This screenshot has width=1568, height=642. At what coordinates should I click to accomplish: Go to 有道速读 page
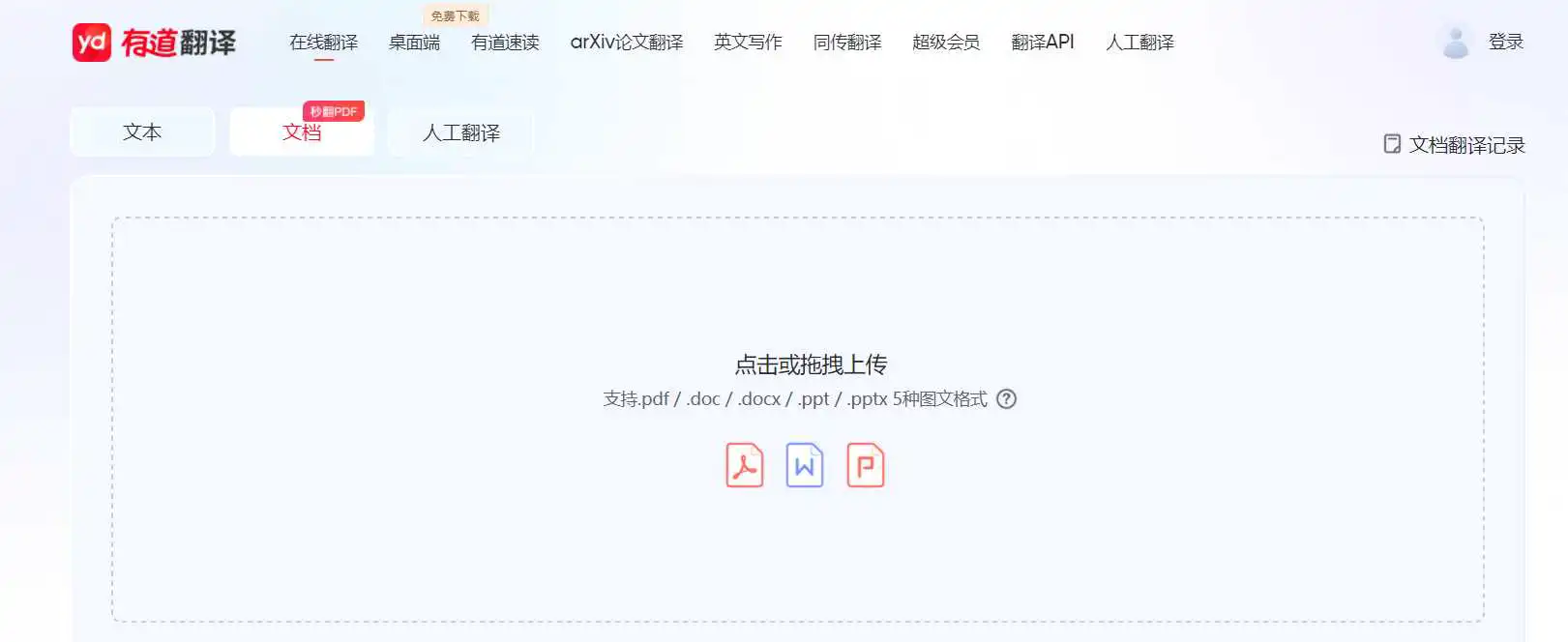click(x=505, y=43)
